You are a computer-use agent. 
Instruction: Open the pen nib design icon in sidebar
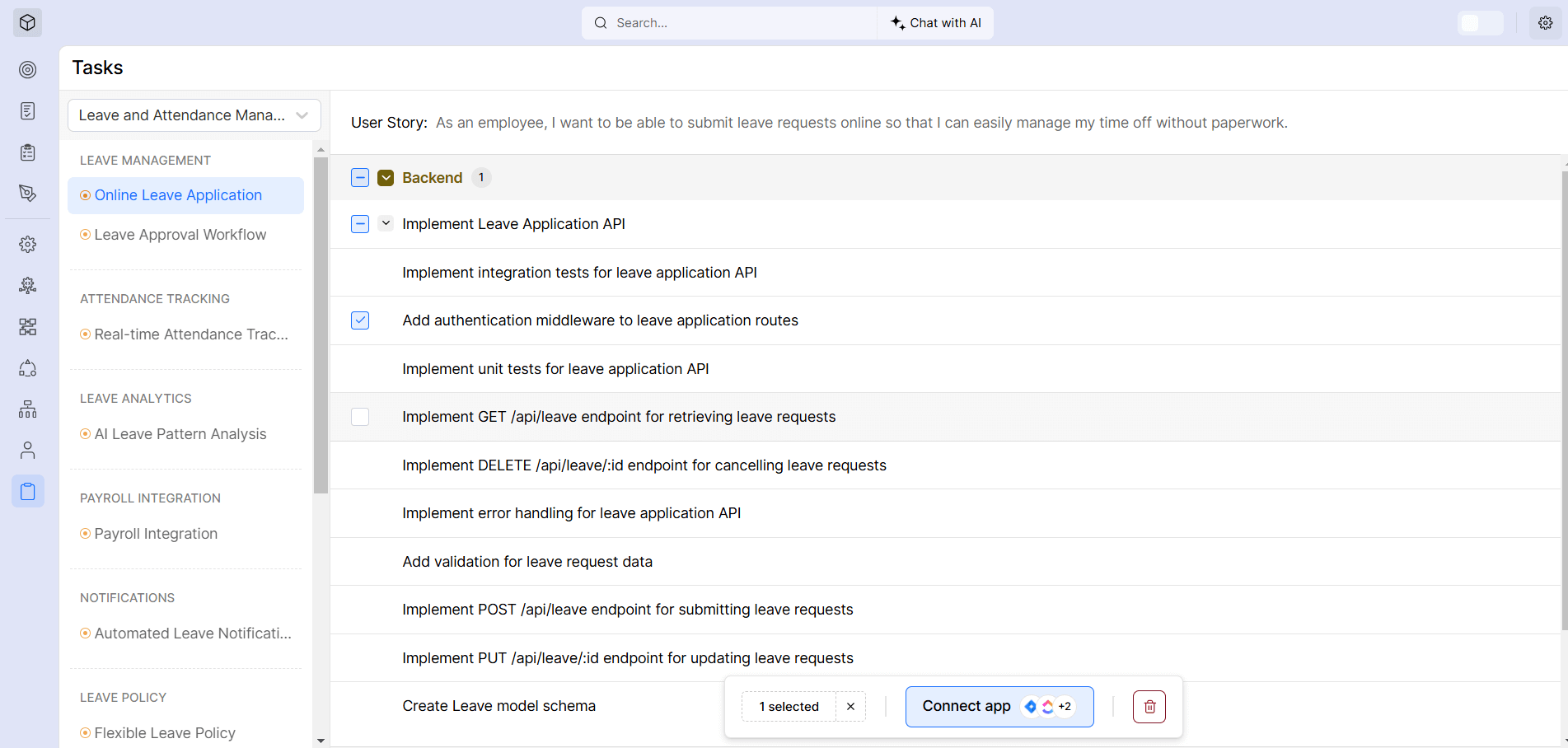(27, 194)
